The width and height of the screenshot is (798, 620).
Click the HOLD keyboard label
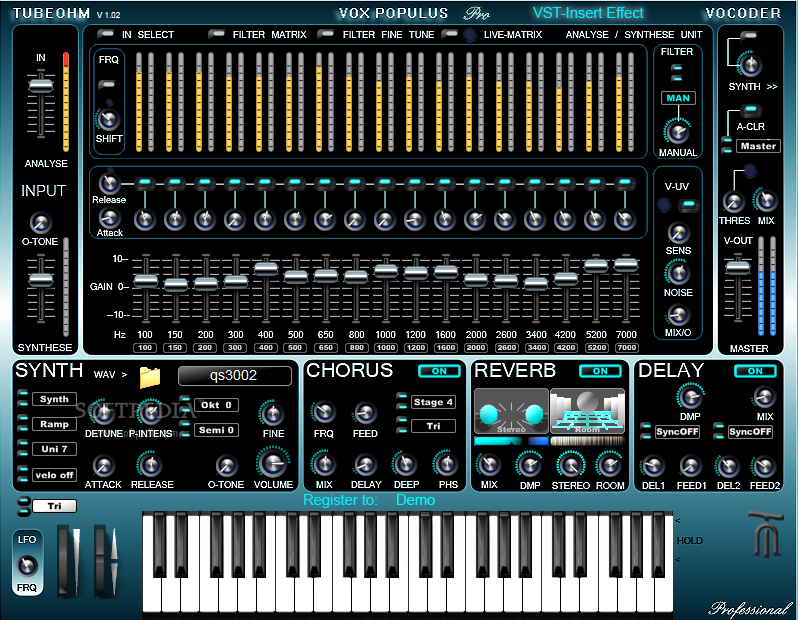[x=690, y=541]
